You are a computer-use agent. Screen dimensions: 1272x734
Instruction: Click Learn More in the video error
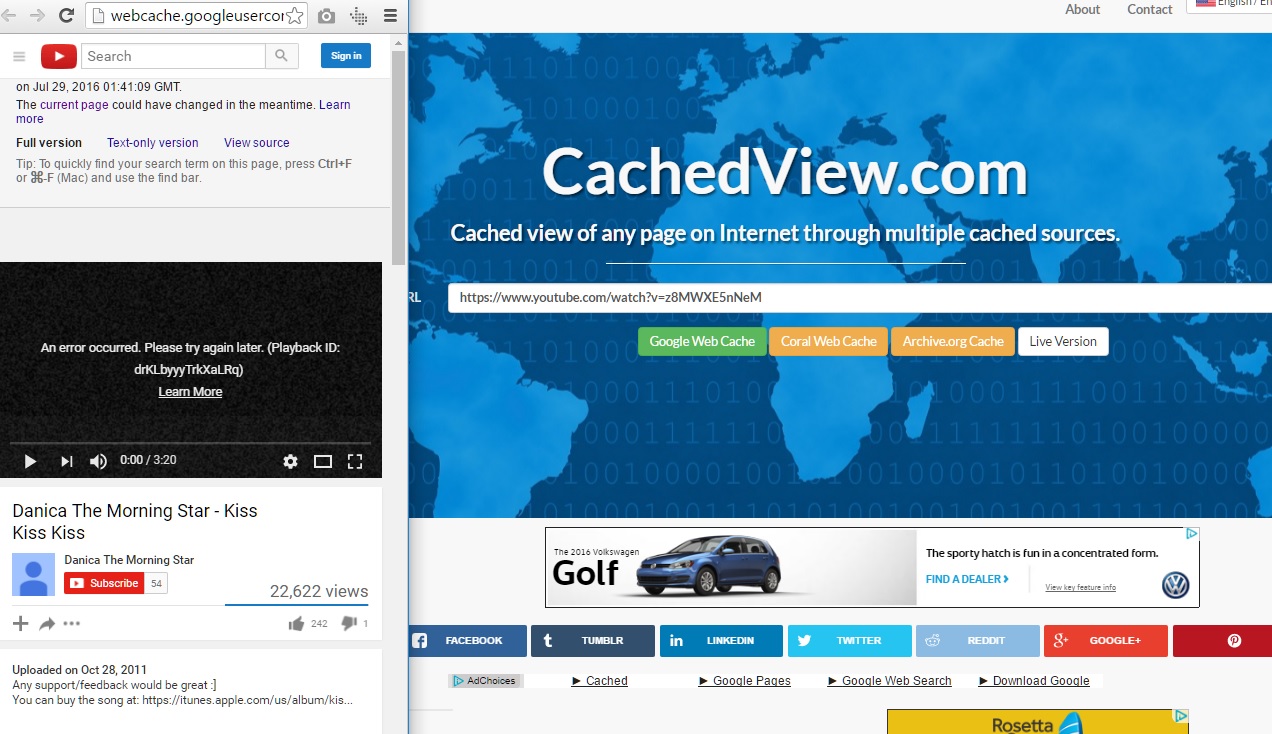[190, 392]
